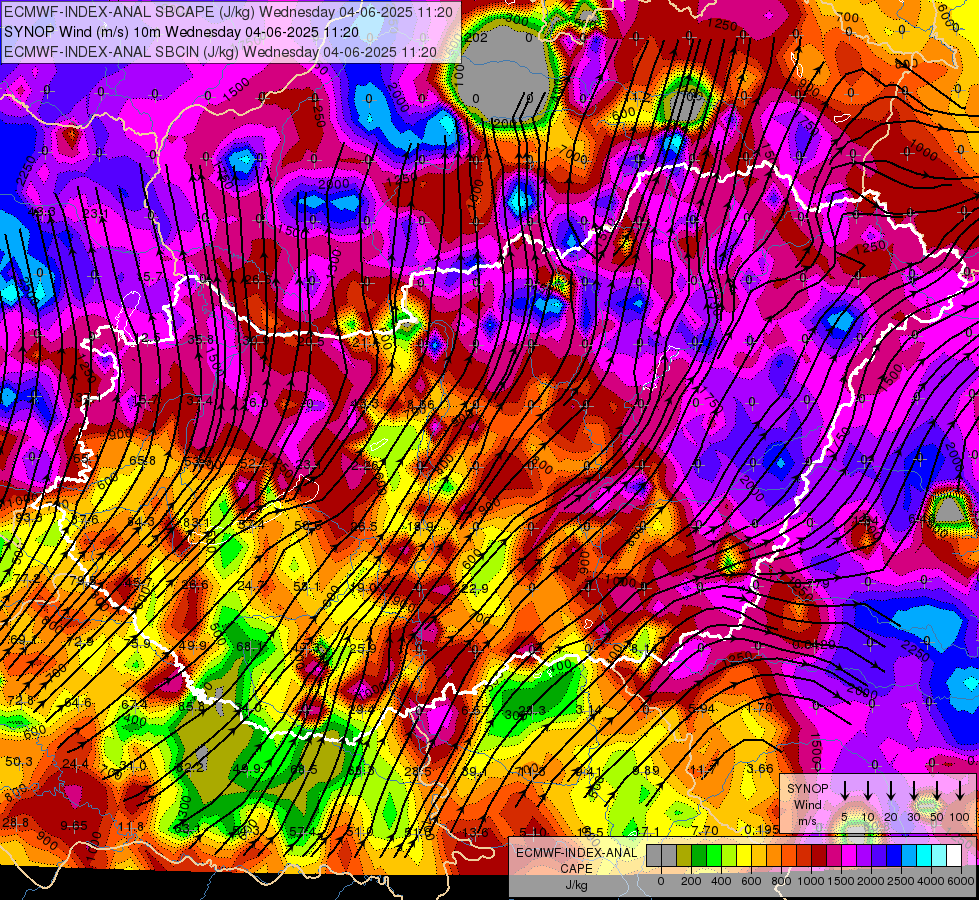Click the 1.70 station value on the map
The height and width of the screenshot is (900, 979).
(759, 708)
